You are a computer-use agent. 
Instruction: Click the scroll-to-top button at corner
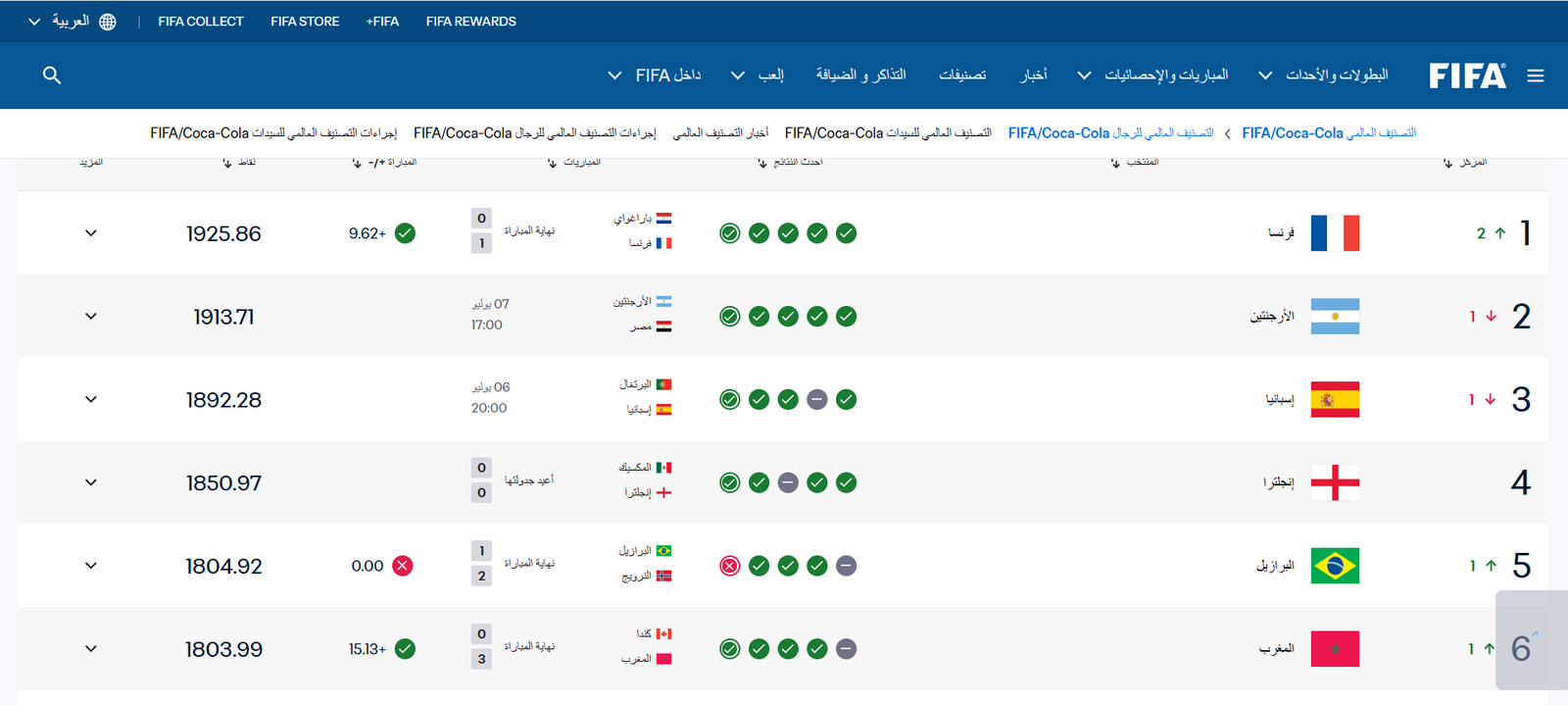pyautogui.click(x=1532, y=640)
